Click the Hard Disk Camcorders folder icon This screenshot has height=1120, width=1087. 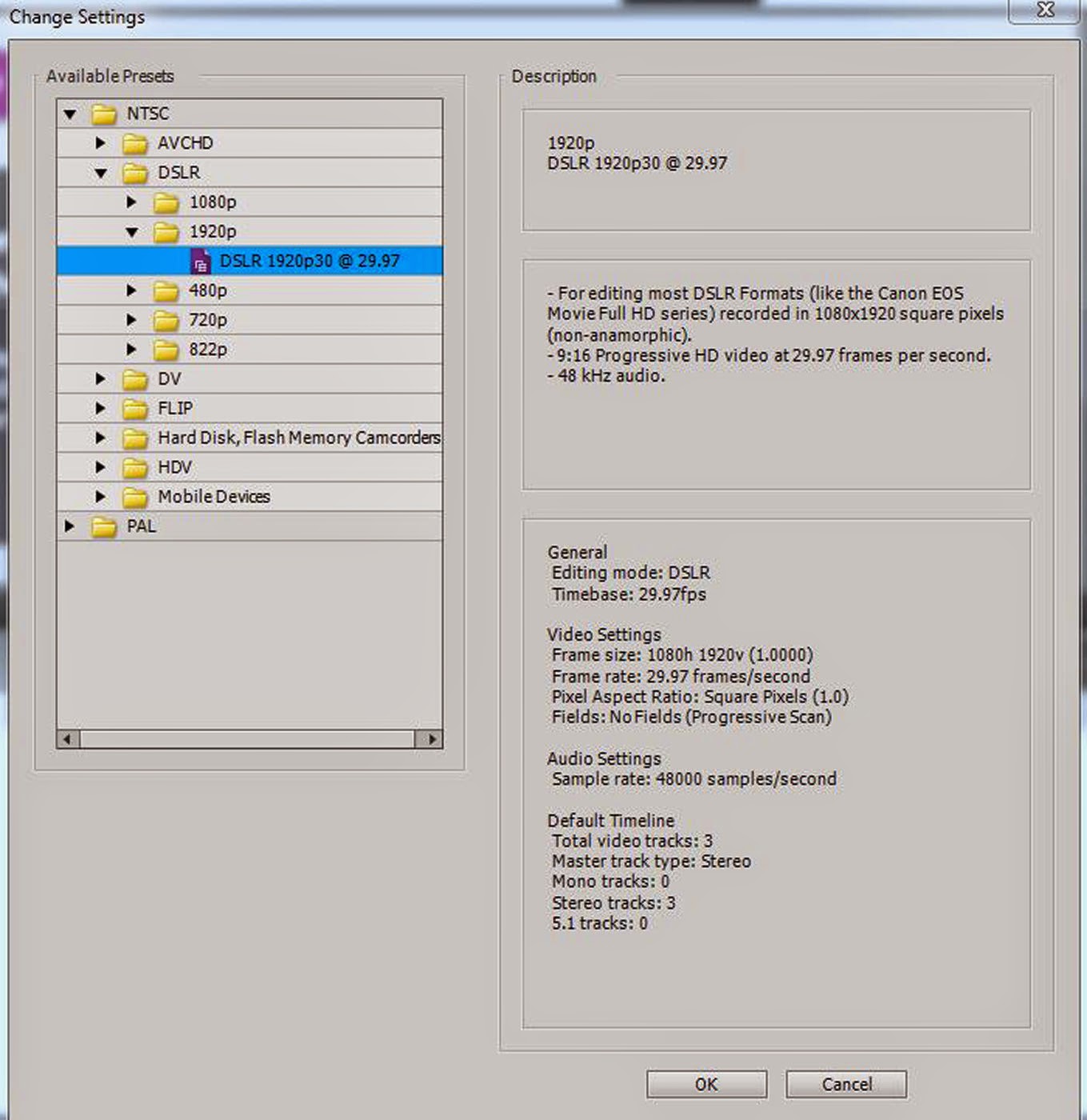[x=135, y=438]
